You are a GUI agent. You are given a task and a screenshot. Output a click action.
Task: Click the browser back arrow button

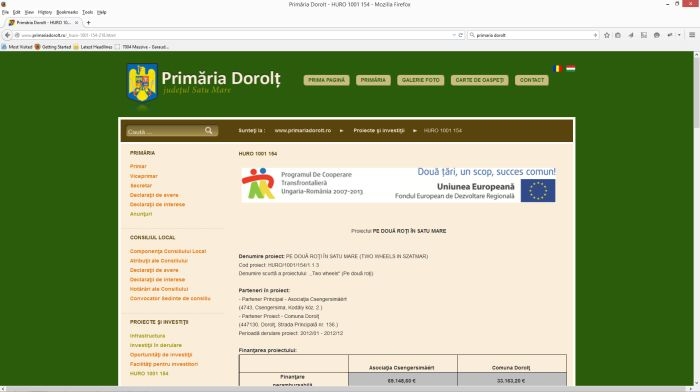point(7,35)
